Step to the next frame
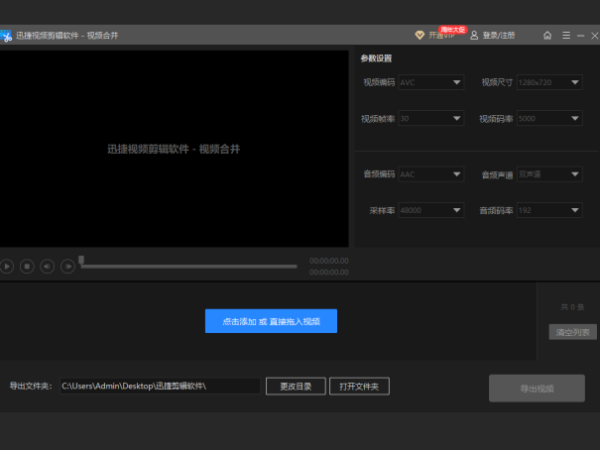This screenshot has height=450, width=600. pyautogui.click(x=67, y=266)
